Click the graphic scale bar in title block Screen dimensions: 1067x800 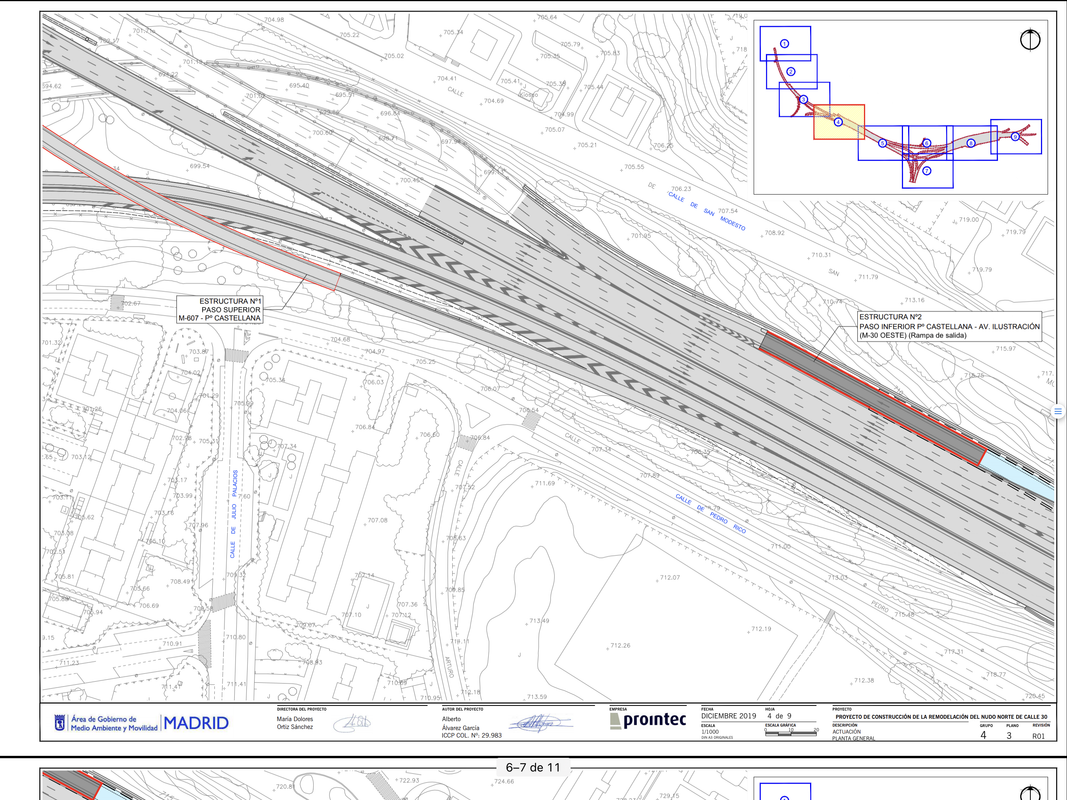pyautogui.click(x=791, y=733)
